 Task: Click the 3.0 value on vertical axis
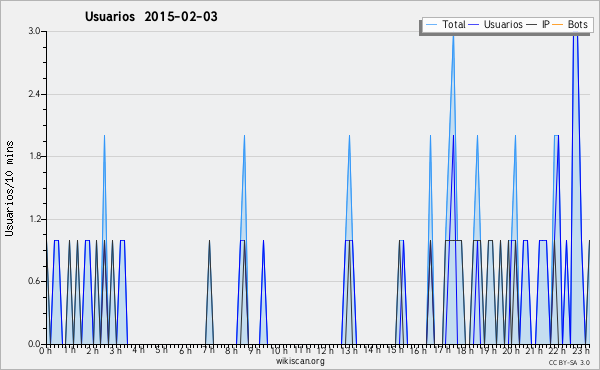click(34, 31)
